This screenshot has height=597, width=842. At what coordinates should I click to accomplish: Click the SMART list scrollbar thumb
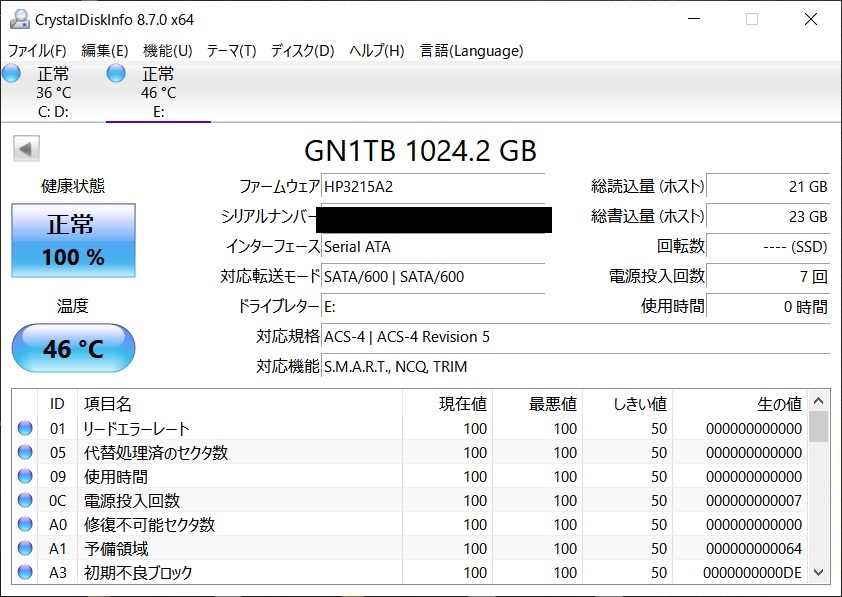pyautogui.click(x=818, y=426)
